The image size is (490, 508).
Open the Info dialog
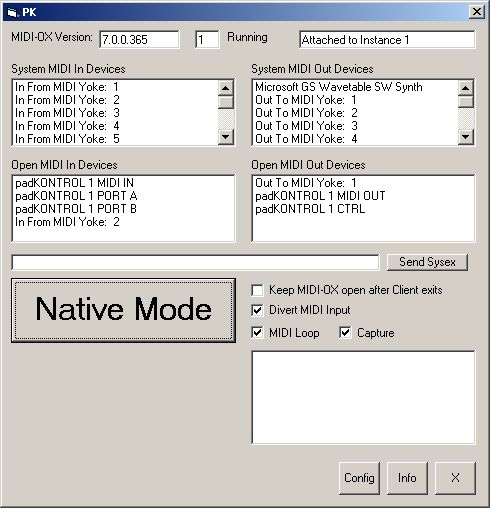tap(407, 478)
